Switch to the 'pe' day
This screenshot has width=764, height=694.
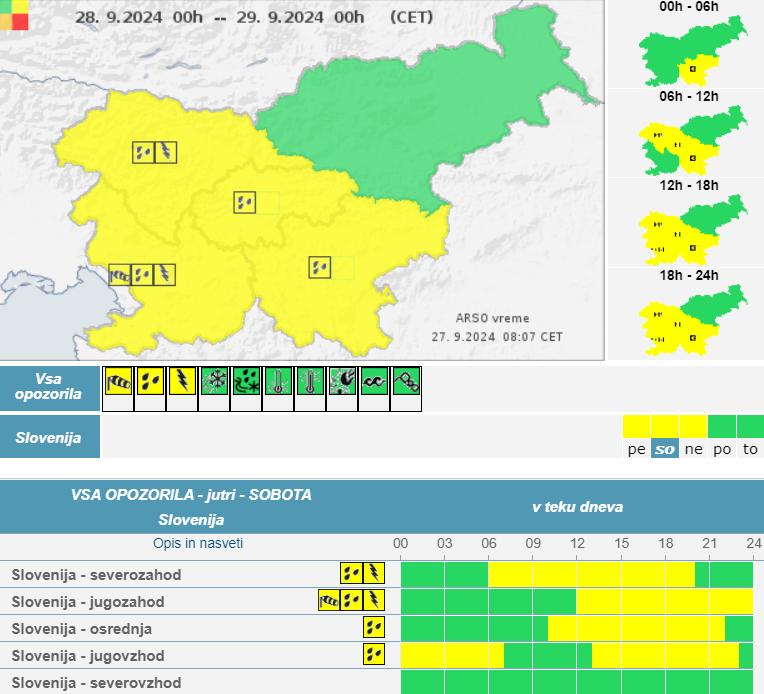click(636, 449)
